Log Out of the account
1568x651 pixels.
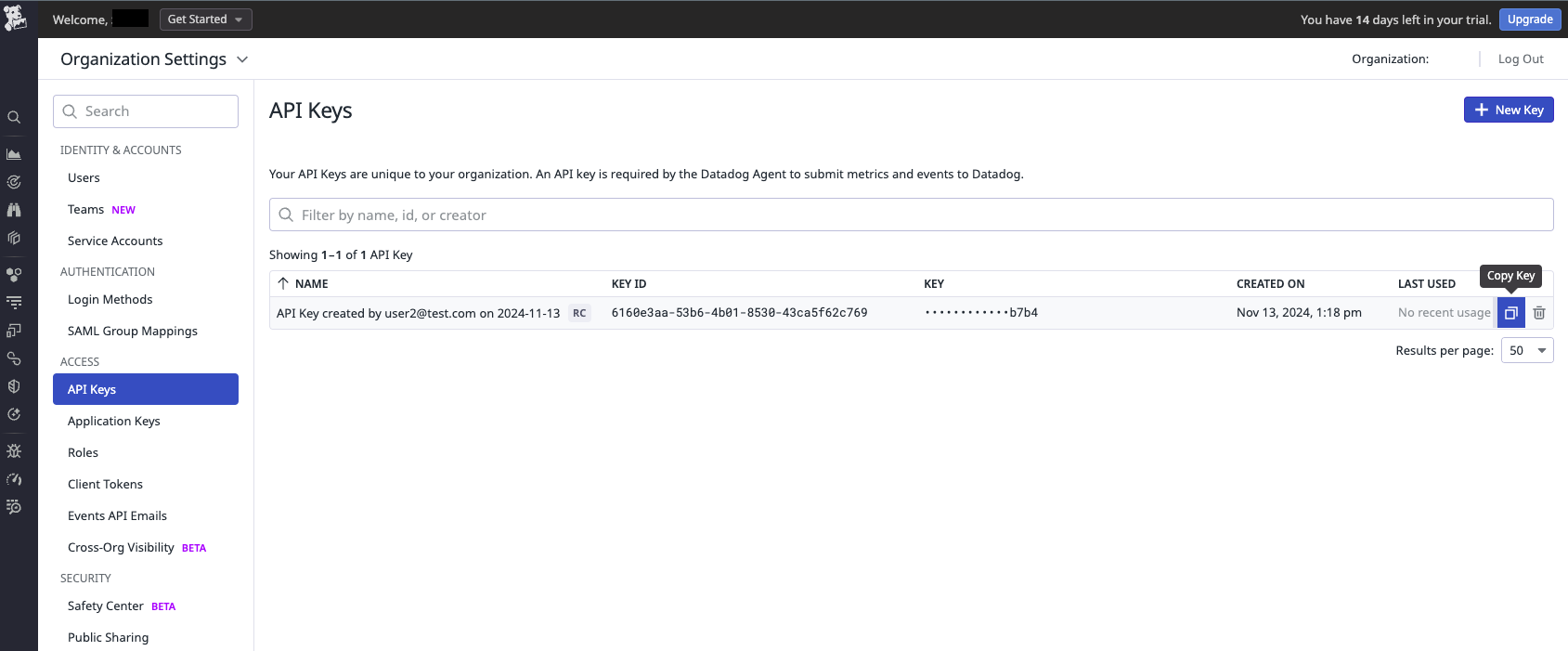[1521, 59]
